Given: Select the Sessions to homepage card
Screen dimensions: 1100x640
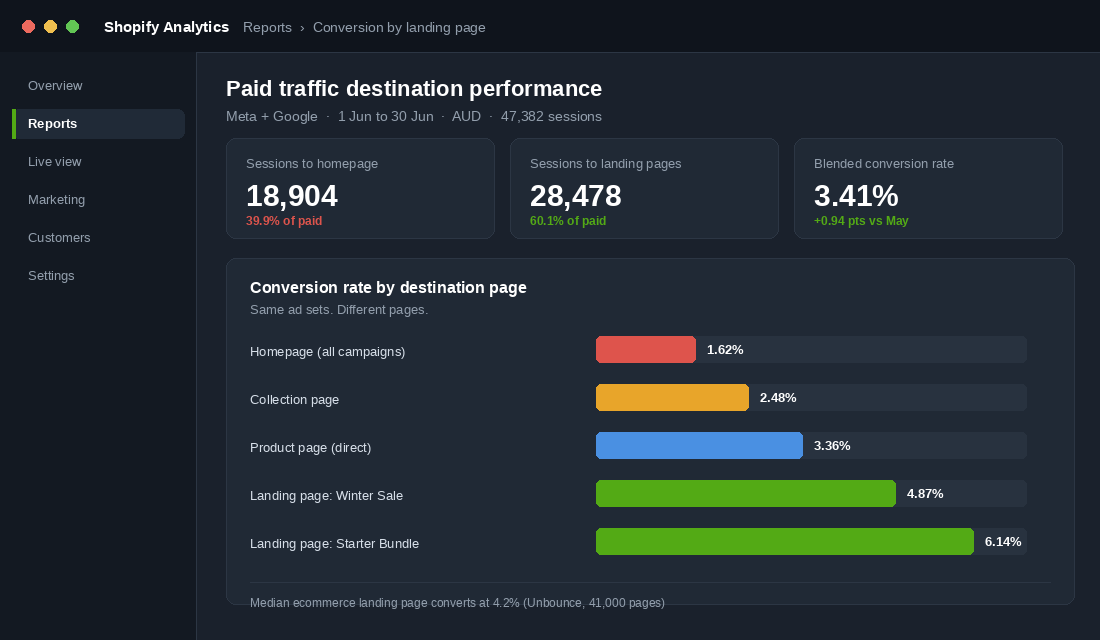Looking at the screenshot, I should (x=361, y=188).
